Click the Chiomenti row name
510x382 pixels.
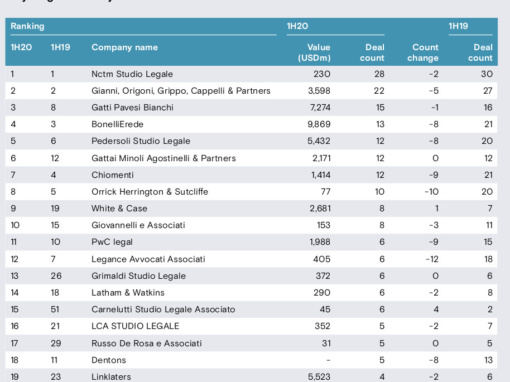[x=112, y=175]
